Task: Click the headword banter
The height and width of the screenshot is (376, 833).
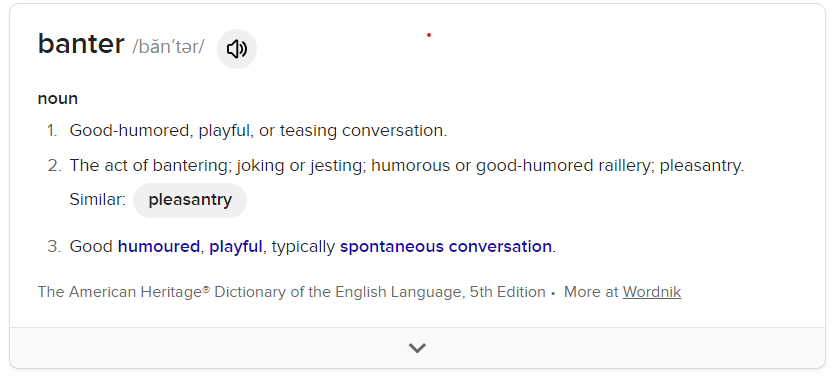Action: tap(81, 44)
